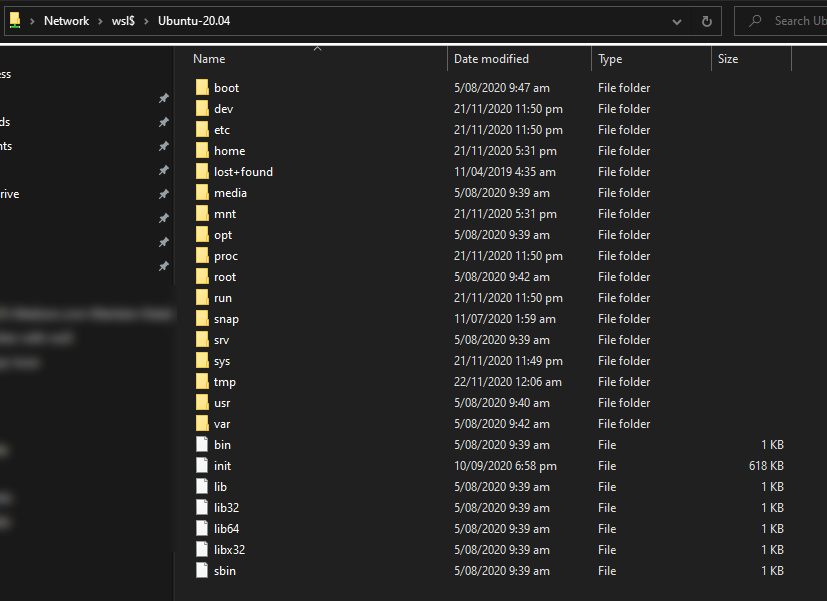Expand the chevron after wsl$ breadcrumb

(x=146, y=21)
